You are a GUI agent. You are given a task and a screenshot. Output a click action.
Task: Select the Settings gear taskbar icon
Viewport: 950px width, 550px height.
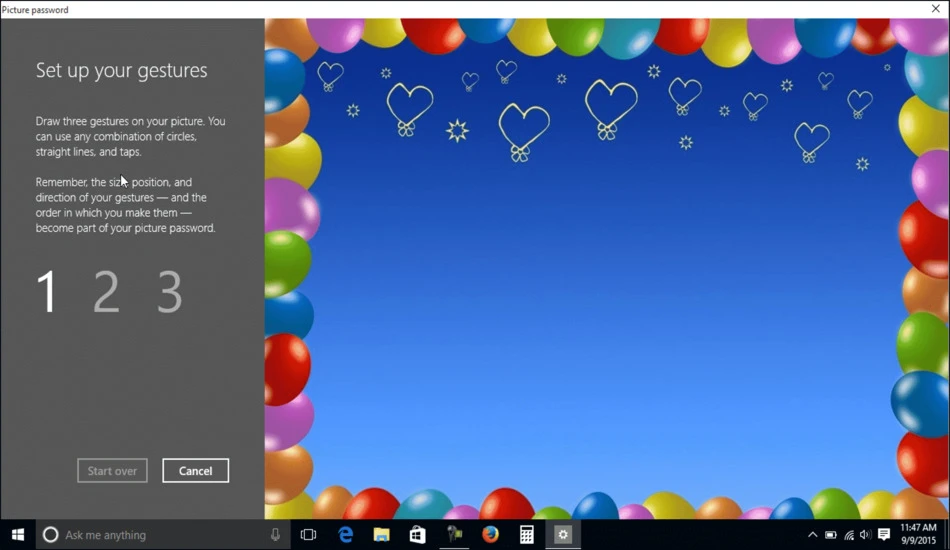click(563, 535)
